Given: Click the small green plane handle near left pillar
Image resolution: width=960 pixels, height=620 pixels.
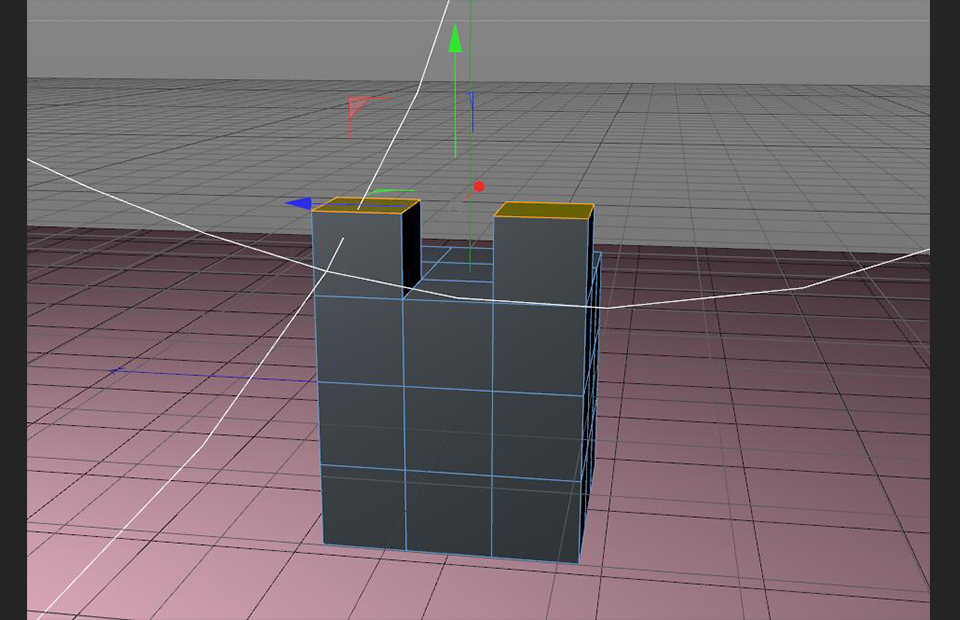Looking at the screenshot, I should [390, 190].
